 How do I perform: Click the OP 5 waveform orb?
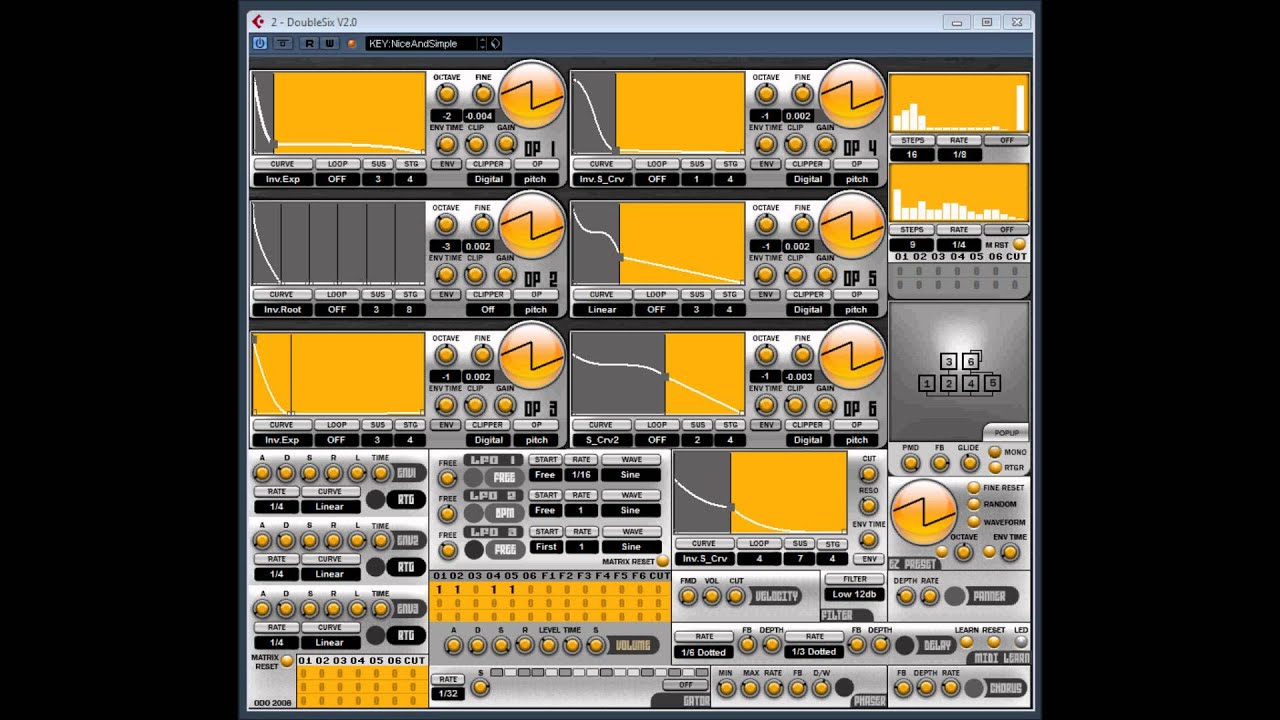coord(852,226)
